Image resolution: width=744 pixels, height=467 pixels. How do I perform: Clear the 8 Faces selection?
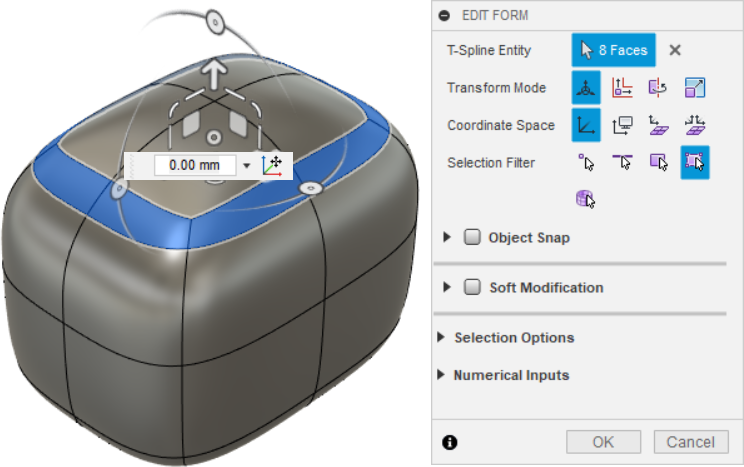(675, 50)
